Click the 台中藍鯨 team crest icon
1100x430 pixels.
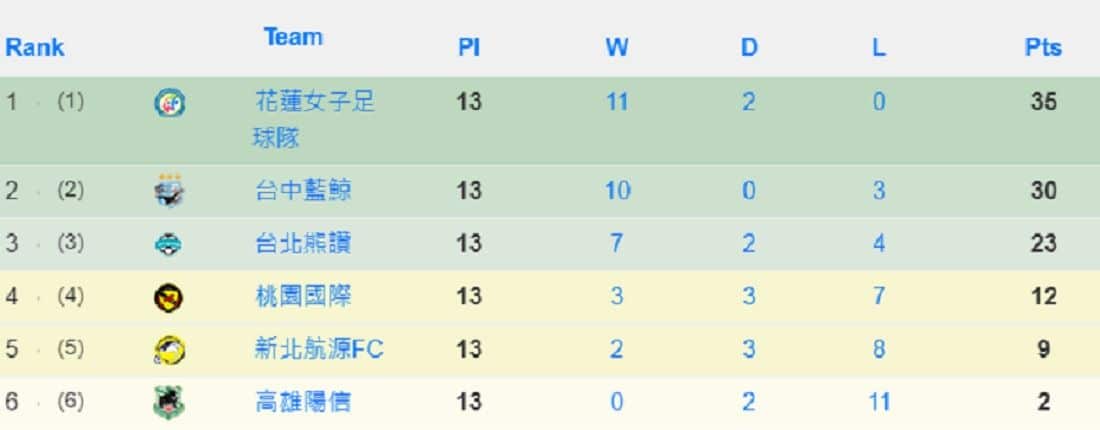pos(169,191)
